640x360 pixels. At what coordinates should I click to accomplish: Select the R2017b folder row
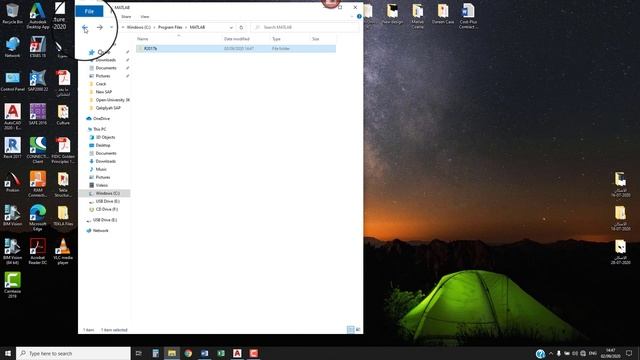click(236, 49)
